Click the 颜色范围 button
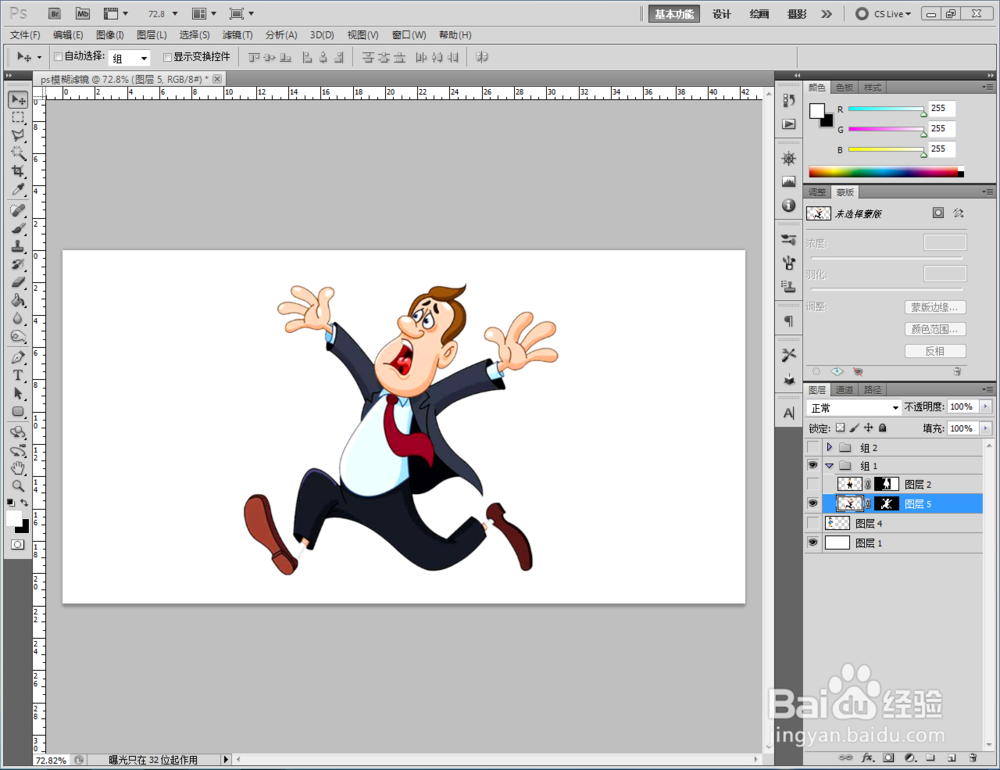This screenshot has height=770, width=1000. coord(935,329)
